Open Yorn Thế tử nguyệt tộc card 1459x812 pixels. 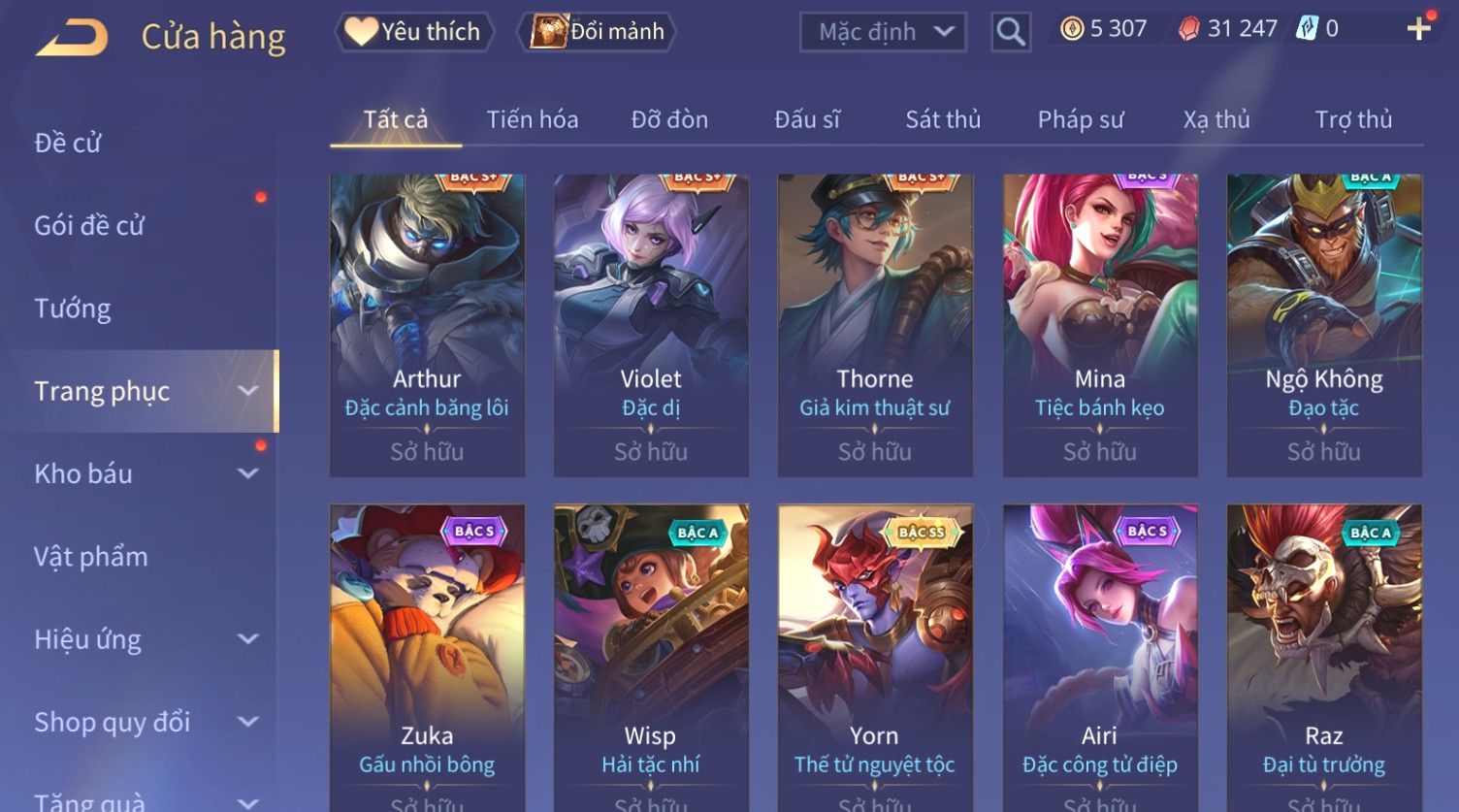pos(875,658)
